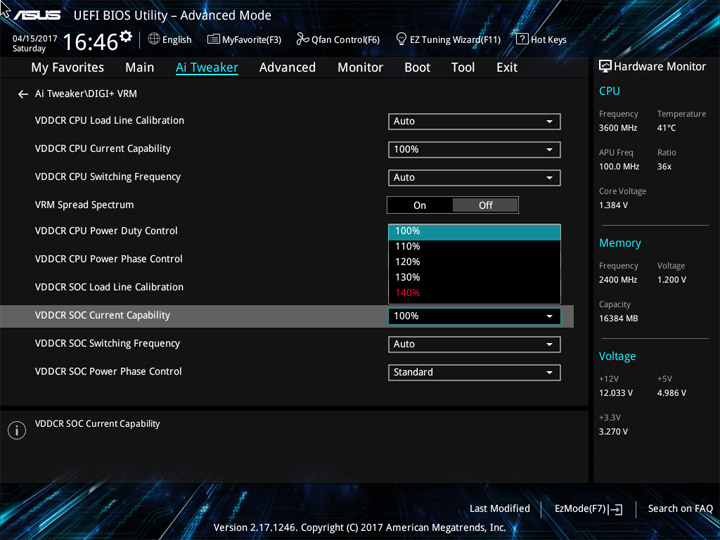Switch to Main tab
The height and width of the screenshot is (540, 720).
(x=140, y=68)
